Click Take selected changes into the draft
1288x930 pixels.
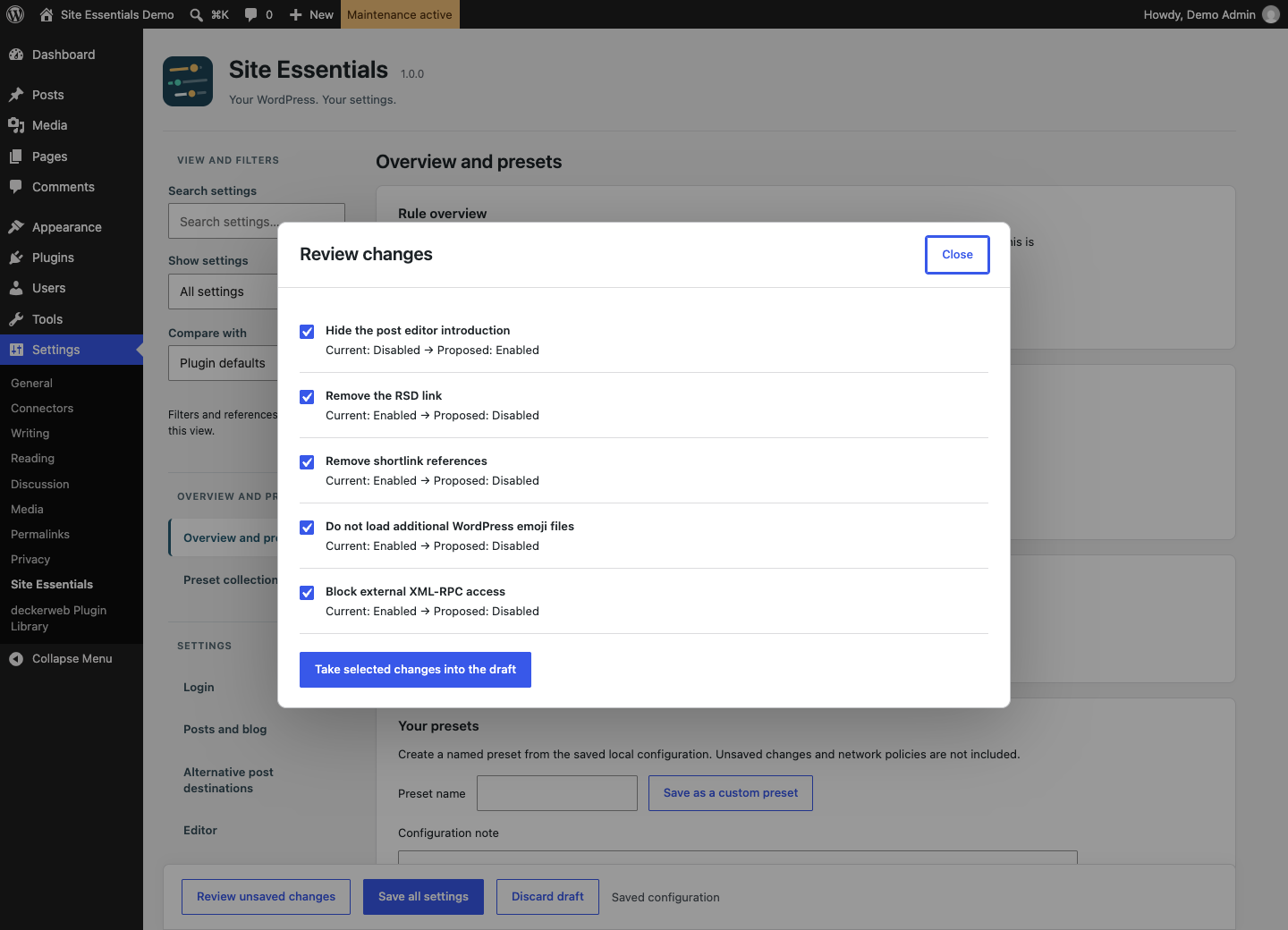tap(415, 670)
